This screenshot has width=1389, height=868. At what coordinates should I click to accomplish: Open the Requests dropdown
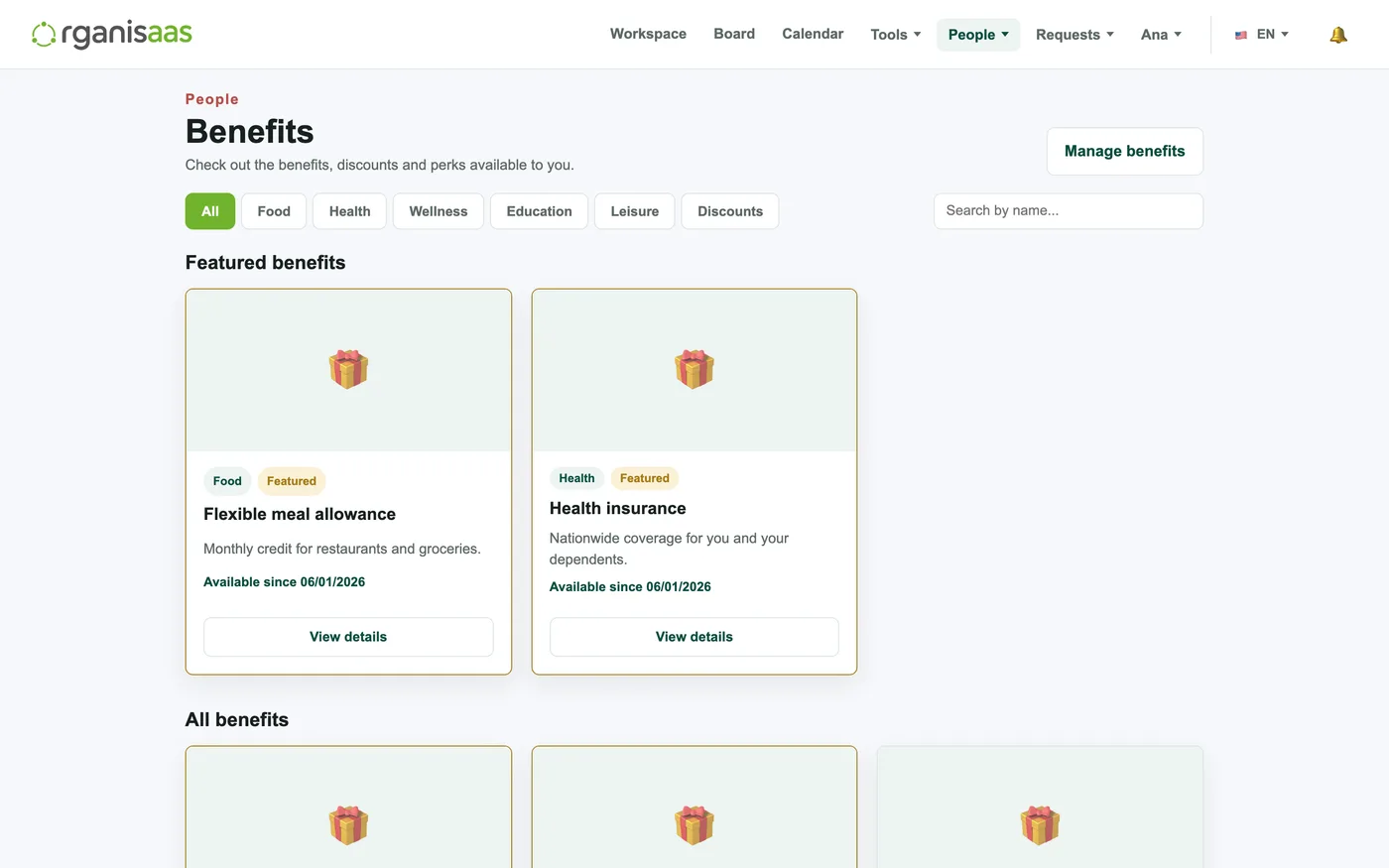coord(1074,35)
